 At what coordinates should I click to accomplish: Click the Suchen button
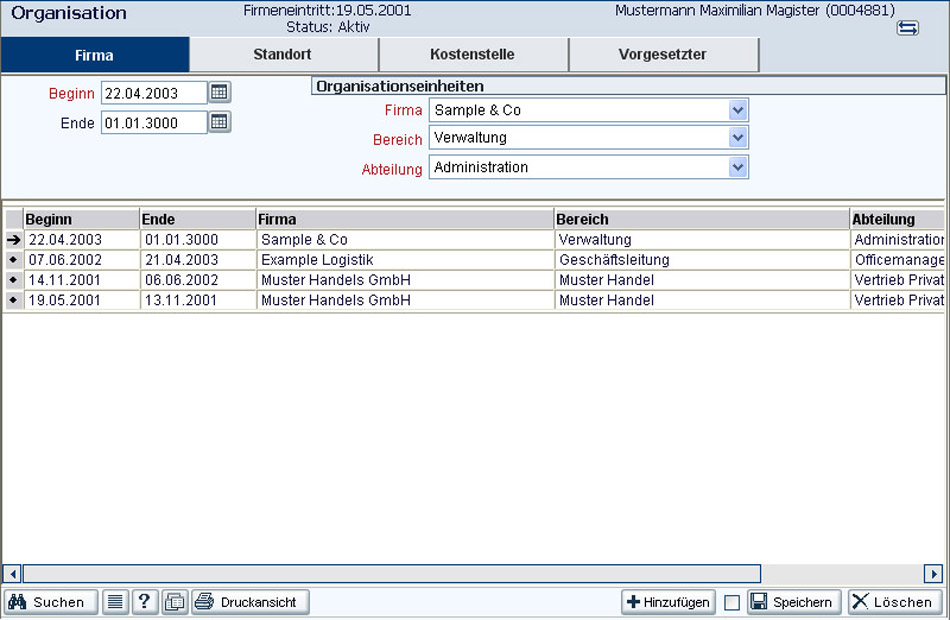(x=51, y=602)
